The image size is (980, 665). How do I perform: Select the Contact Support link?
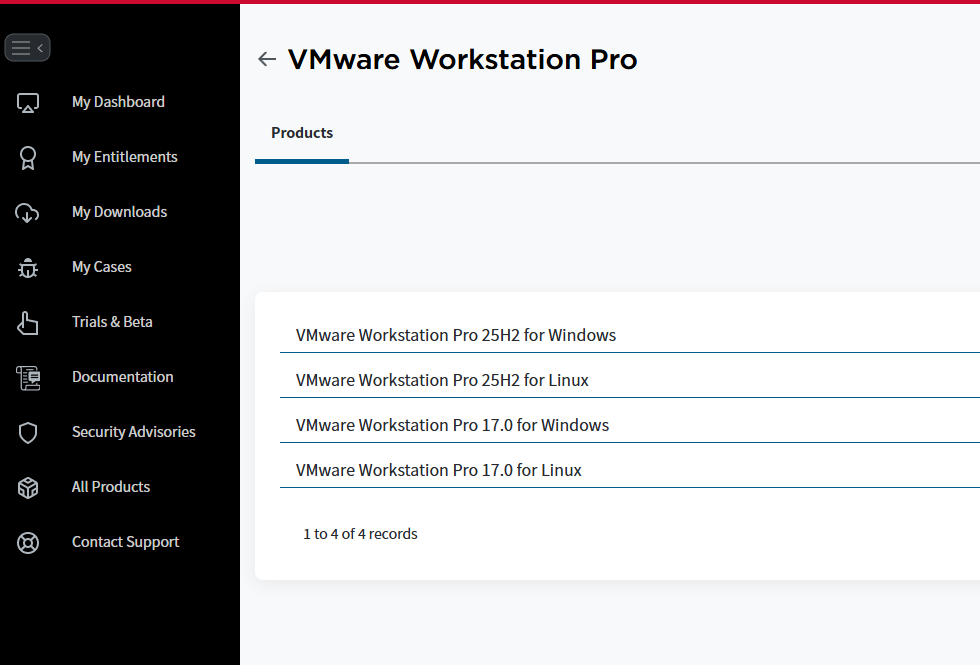[x=125, y=542]
